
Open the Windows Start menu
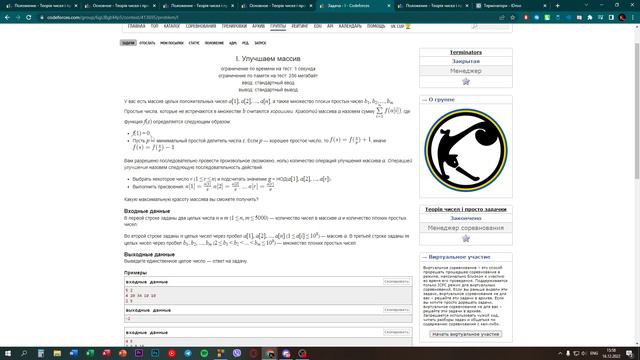(x=8, y=353)
